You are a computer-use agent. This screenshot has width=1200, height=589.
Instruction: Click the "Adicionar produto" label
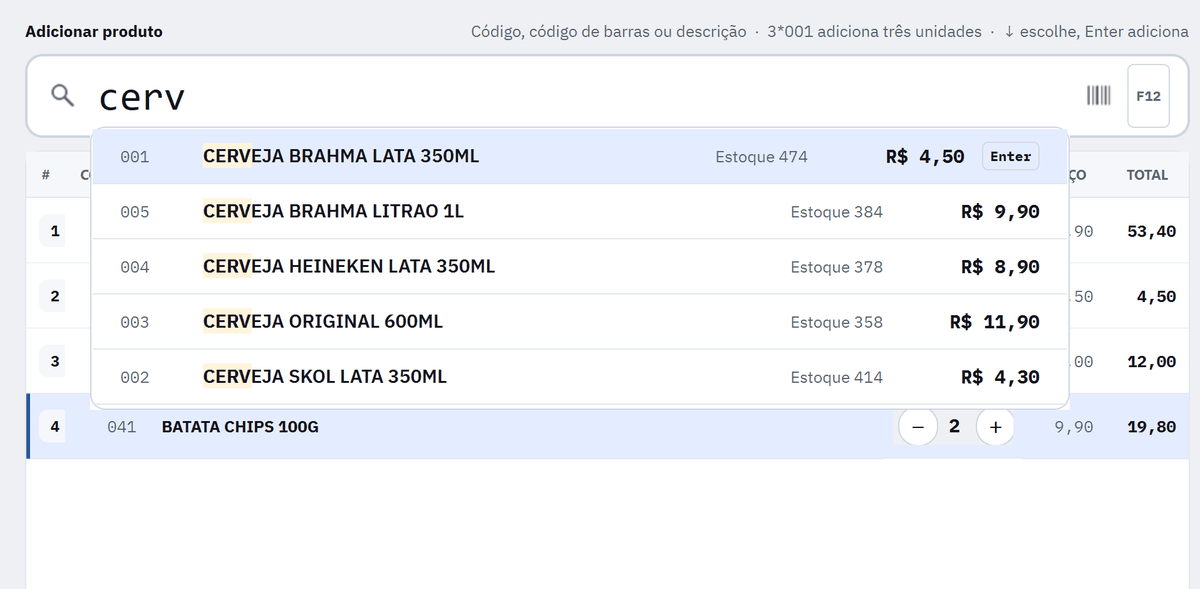coord(94,32)
